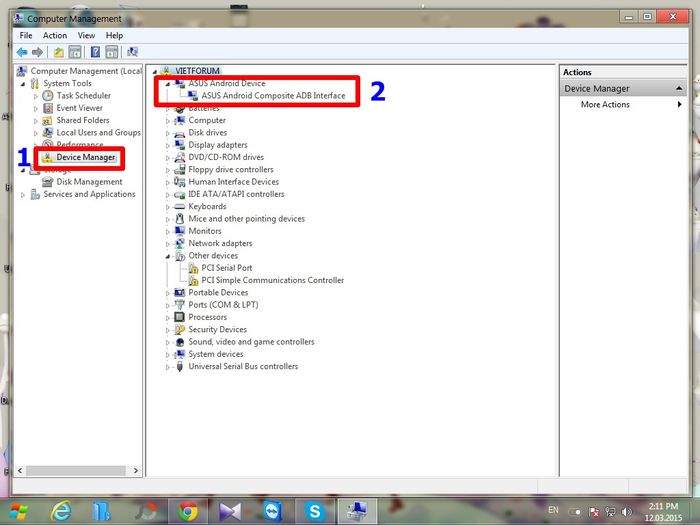Click the Display adapters icon
This screenshot has height=525, width=700.
179,145
